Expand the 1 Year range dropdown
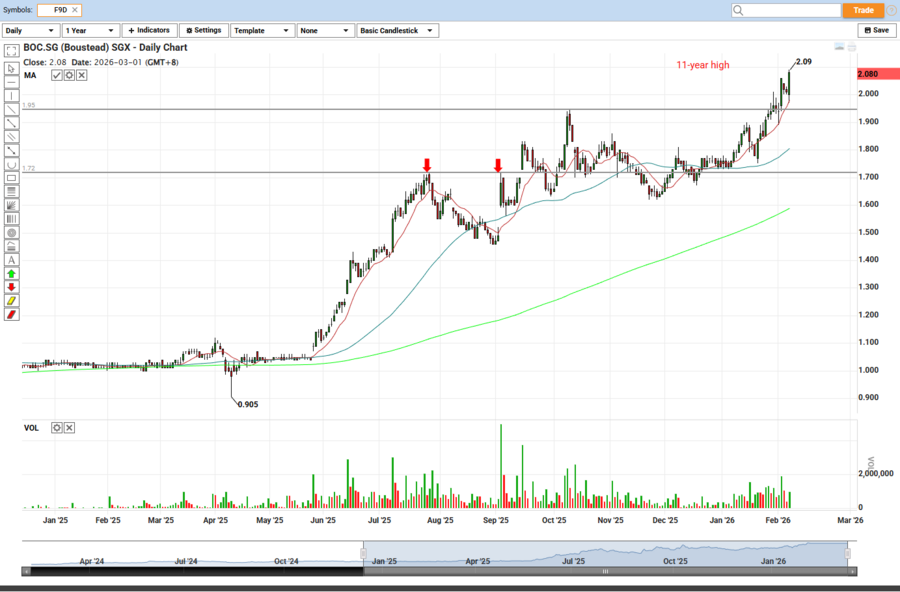 (90, 31)
